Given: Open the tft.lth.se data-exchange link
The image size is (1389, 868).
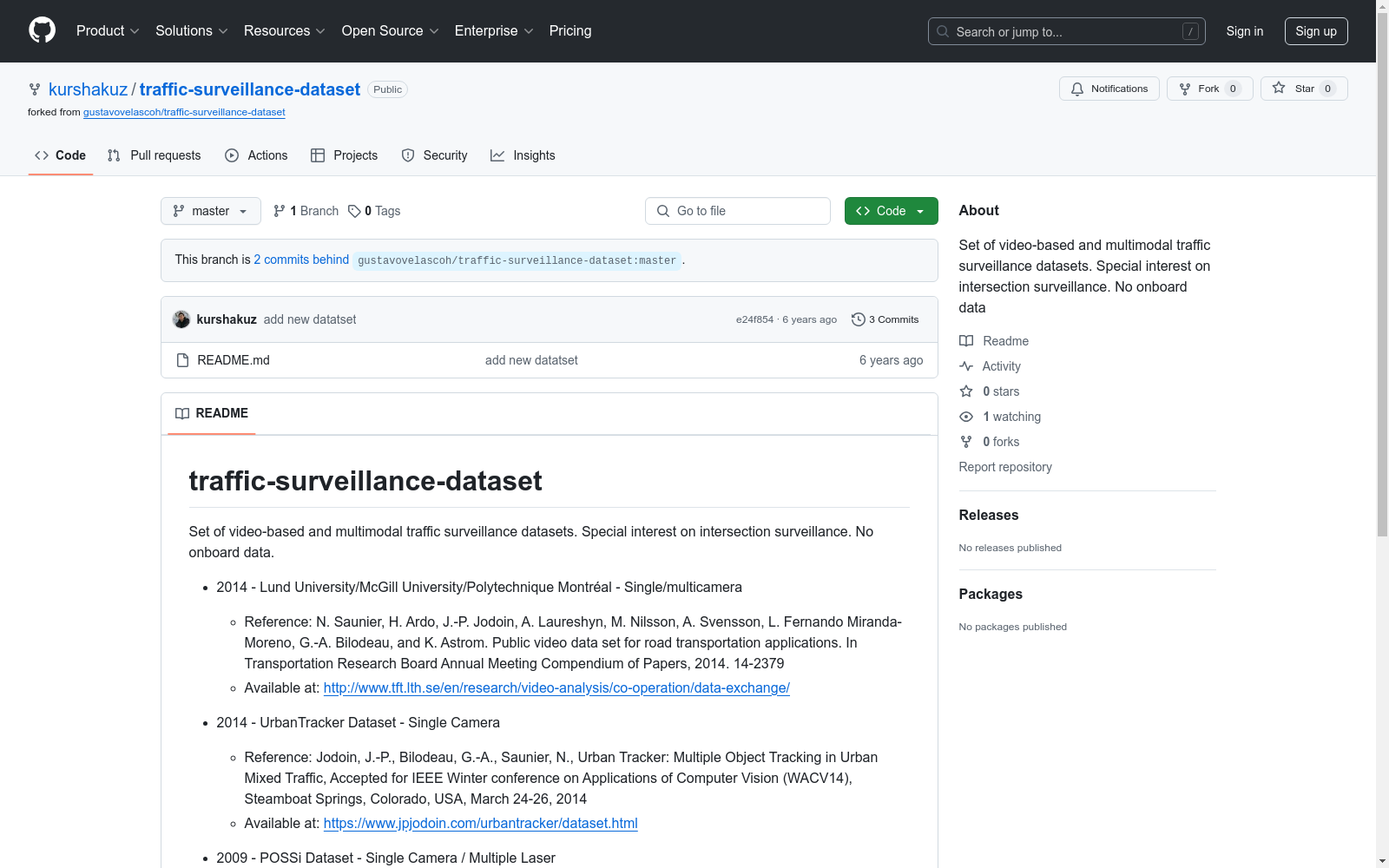Looking at the screenshot, I should click(556, 687).
